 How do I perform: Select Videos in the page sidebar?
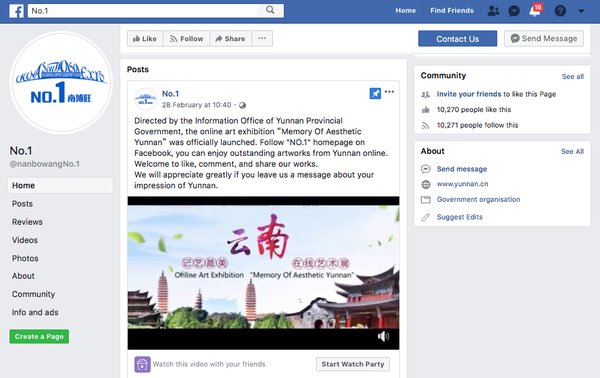click(x=25, y=240)
